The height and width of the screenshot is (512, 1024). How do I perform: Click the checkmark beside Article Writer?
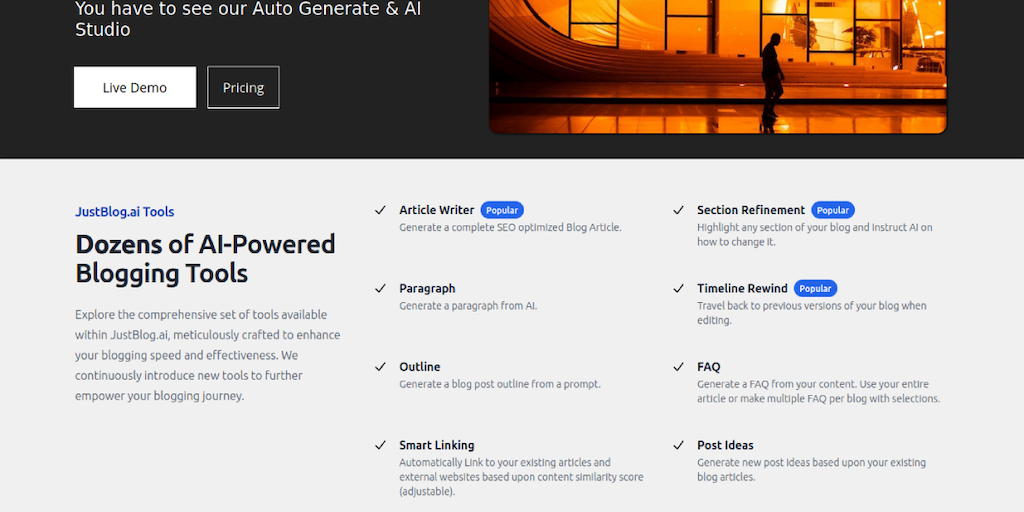point(380,210)
